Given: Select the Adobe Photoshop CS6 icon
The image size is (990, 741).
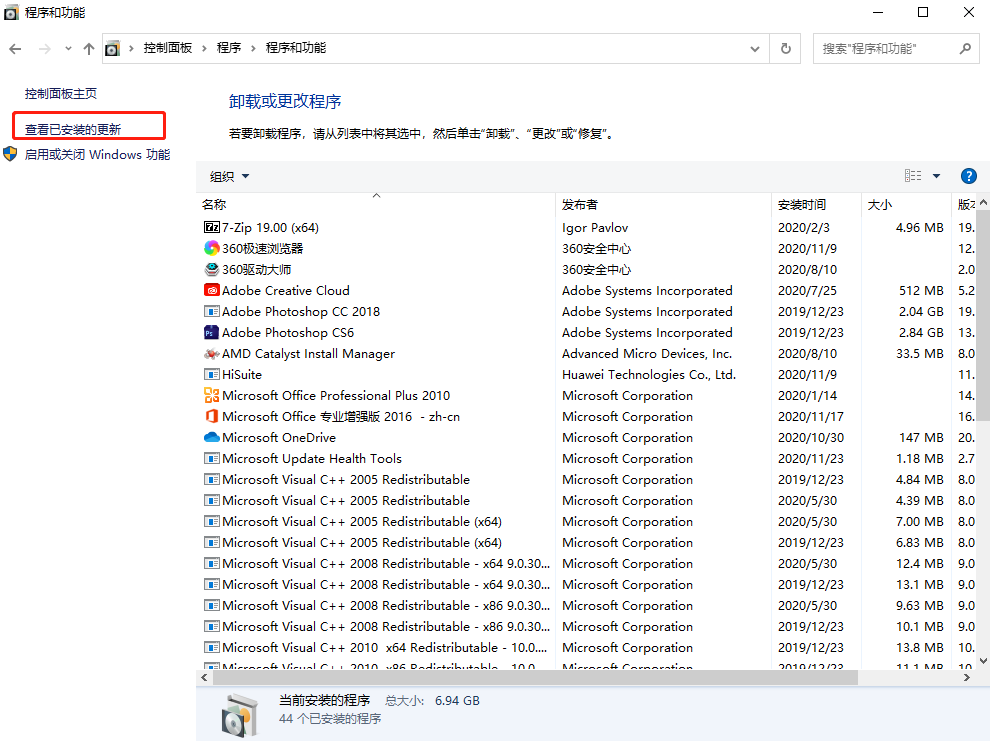Looking at the screenshot, I should click(x=211, y=332).
